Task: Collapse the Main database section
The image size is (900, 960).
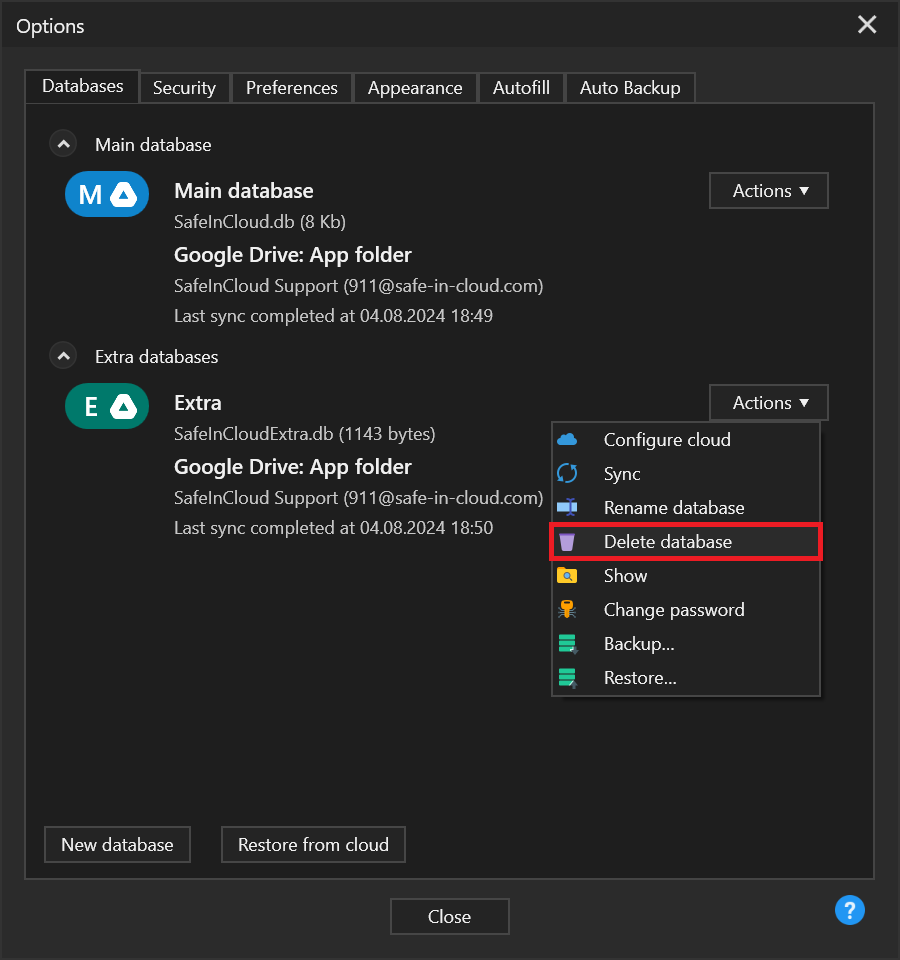Action: pyautogui.click(x=63, y=144)
